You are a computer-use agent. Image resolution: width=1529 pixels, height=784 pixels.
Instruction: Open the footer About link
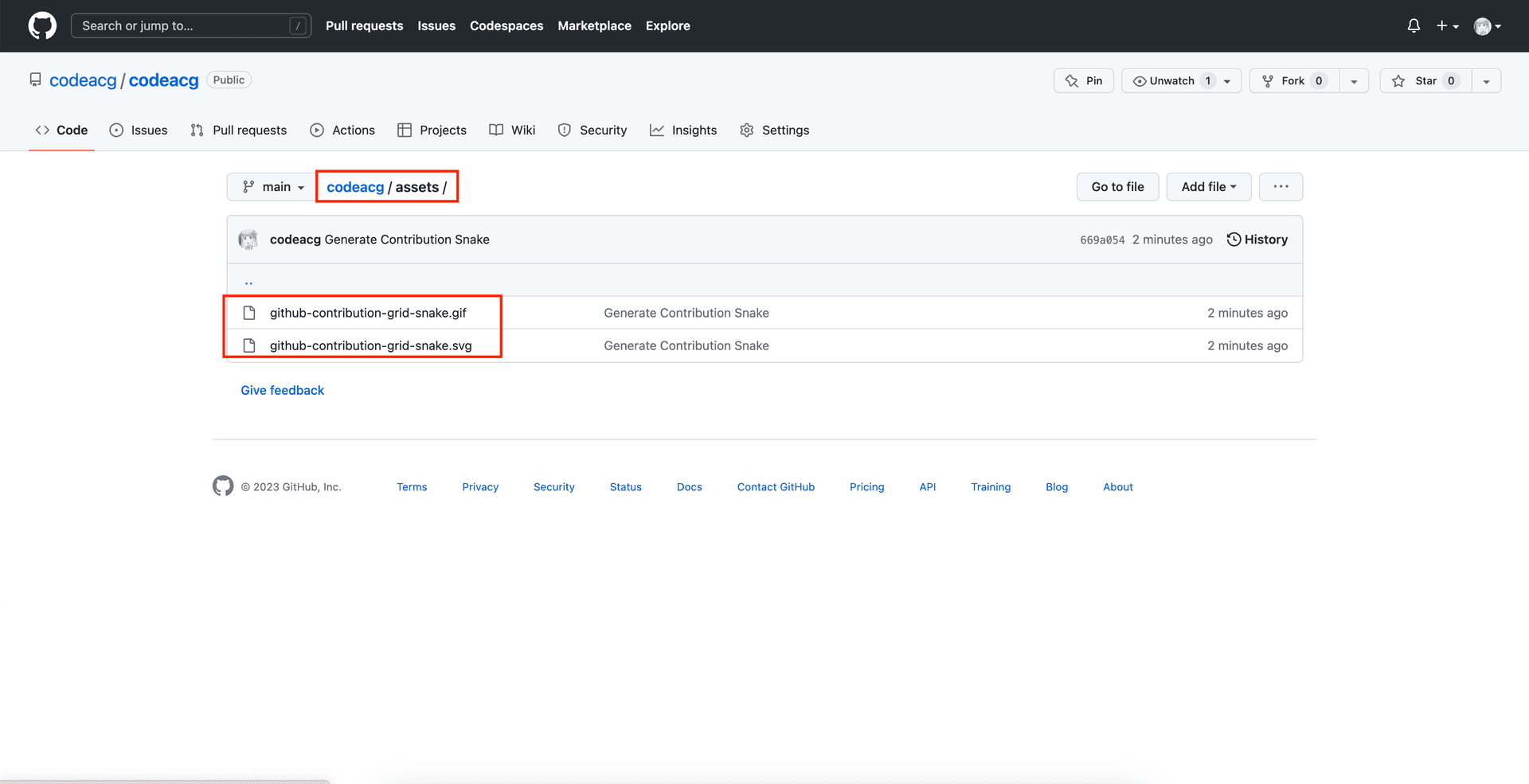pyautogui.click(x=1117, y=487)
